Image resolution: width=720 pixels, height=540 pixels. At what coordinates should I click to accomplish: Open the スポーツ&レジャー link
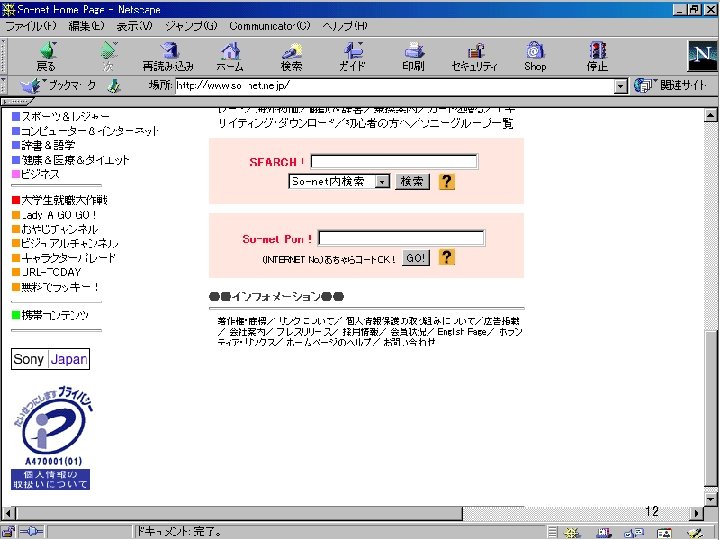(x=66, y=116)
